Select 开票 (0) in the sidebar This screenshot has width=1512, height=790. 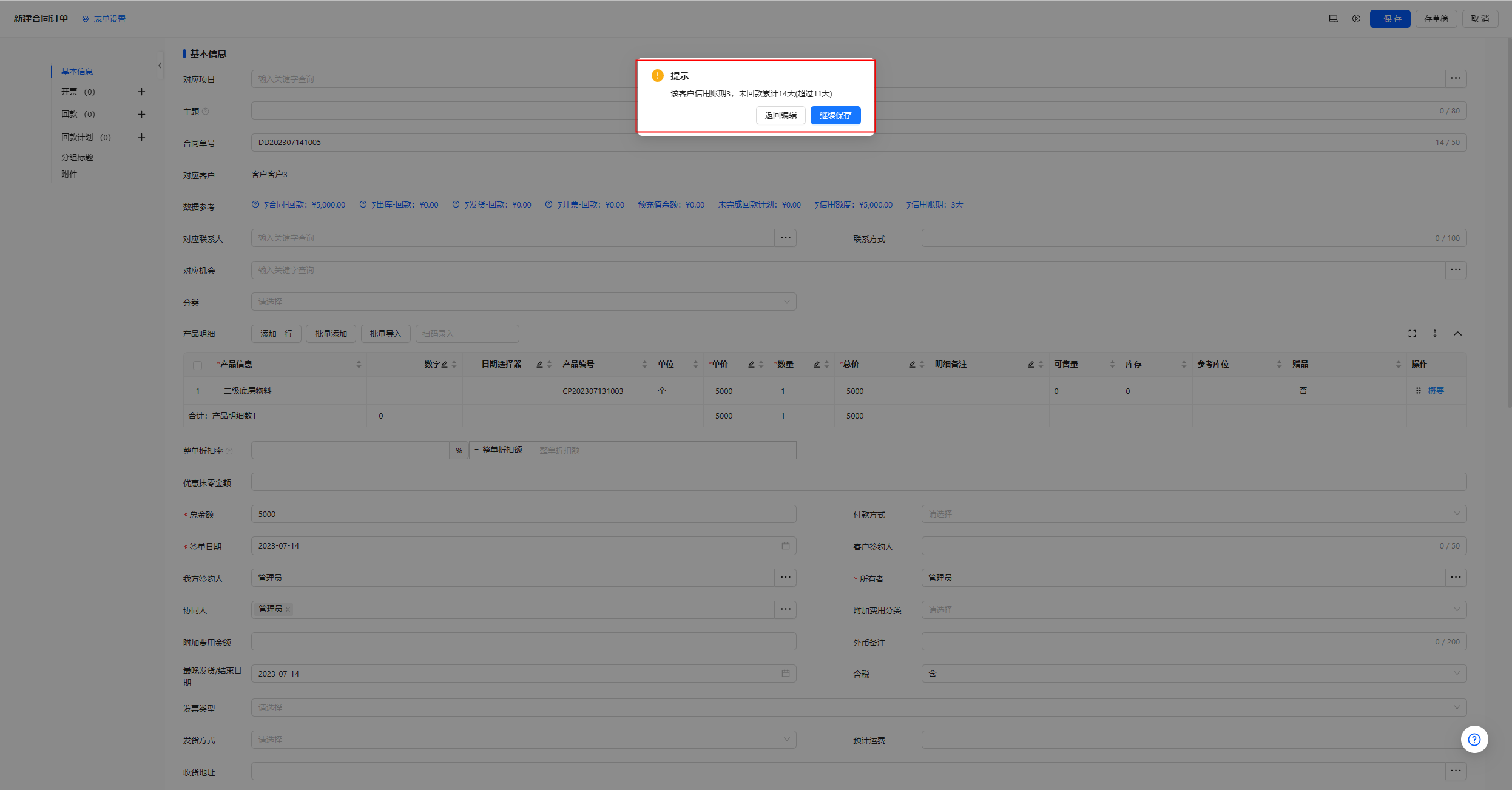78,92
